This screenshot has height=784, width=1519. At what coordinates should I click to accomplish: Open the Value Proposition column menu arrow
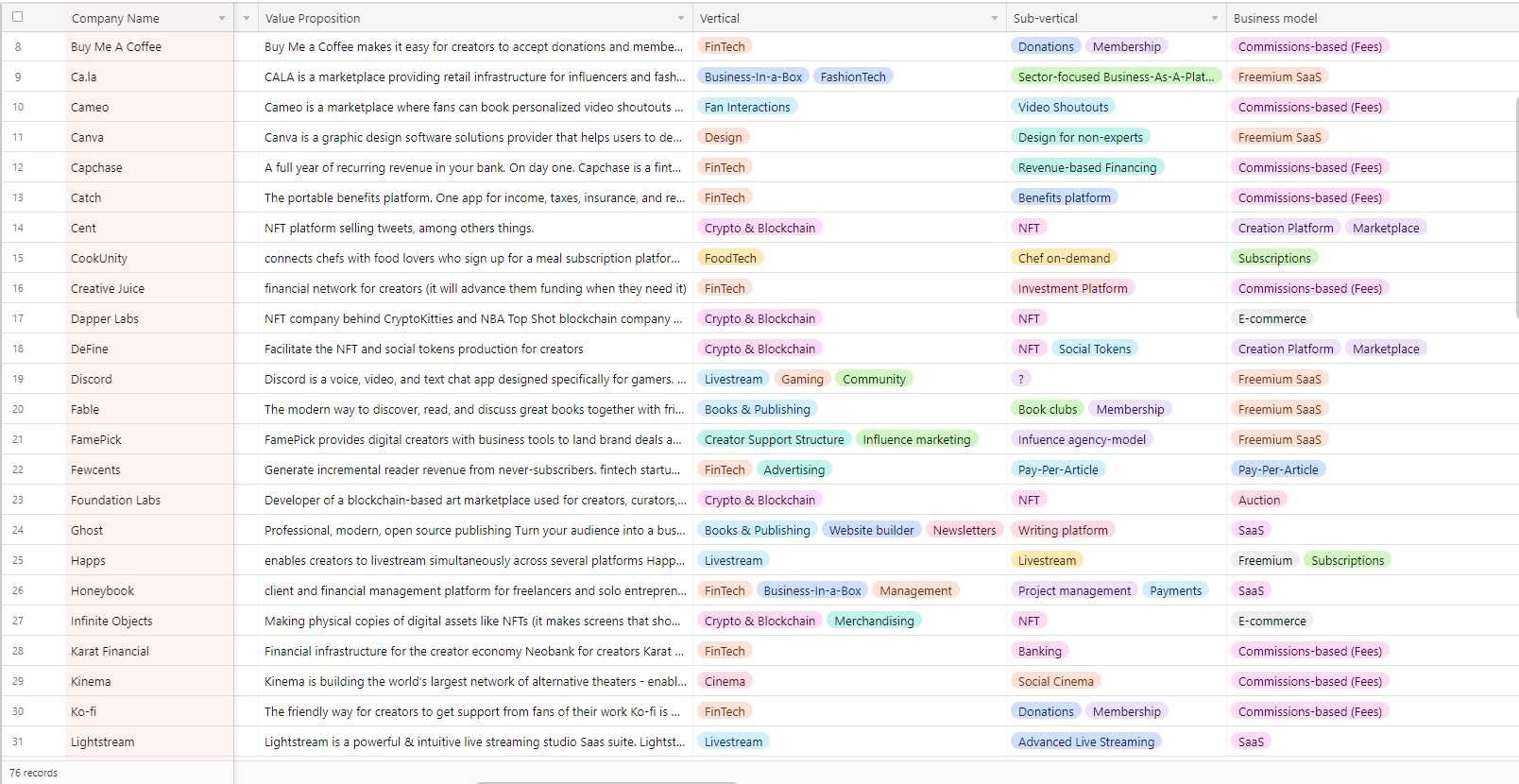[681, 18]
